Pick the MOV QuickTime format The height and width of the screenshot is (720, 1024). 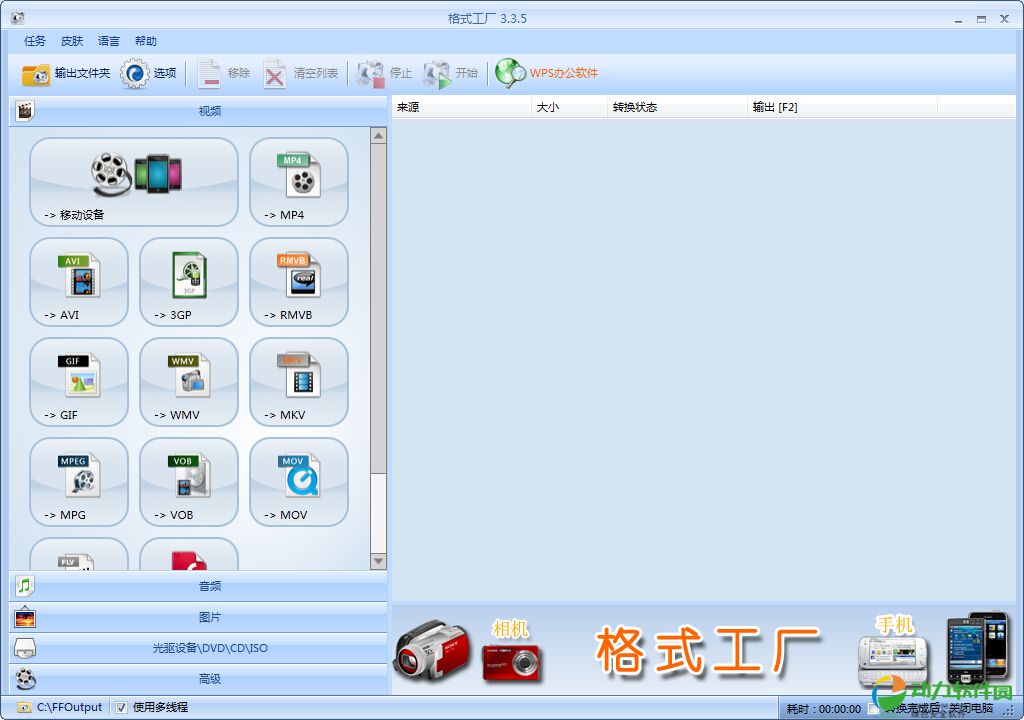click(x=299, y=481)
